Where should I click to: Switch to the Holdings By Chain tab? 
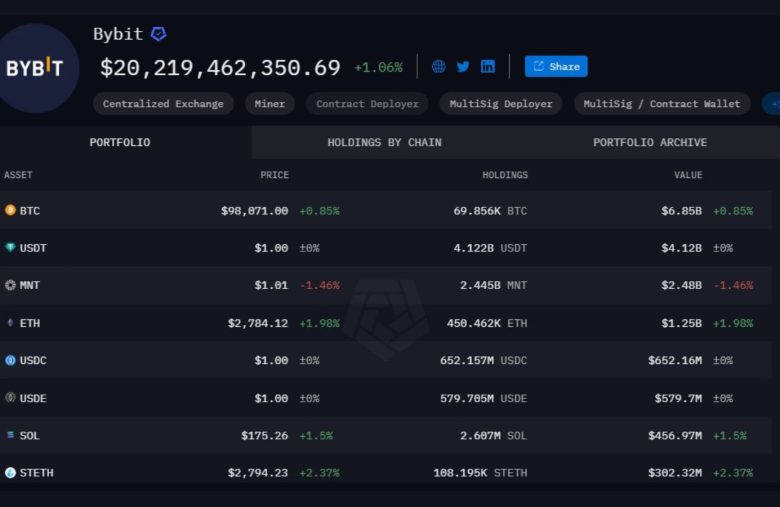point(385,142)
